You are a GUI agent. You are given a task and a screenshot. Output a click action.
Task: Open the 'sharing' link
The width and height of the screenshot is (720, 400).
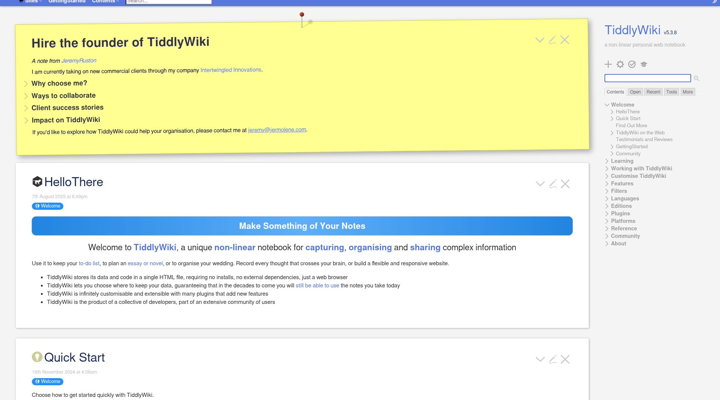425,248
